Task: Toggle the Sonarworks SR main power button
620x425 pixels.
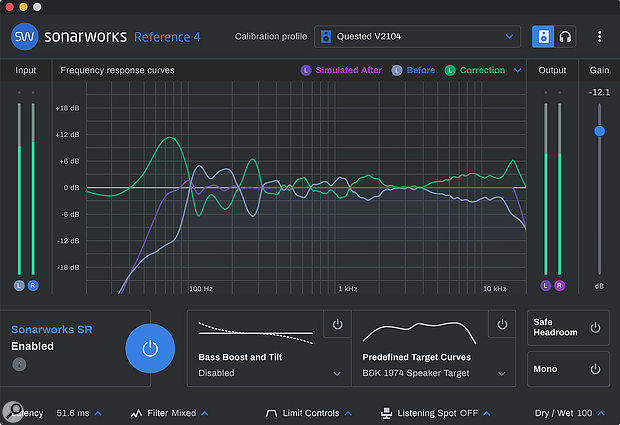Action: [150, 348]
